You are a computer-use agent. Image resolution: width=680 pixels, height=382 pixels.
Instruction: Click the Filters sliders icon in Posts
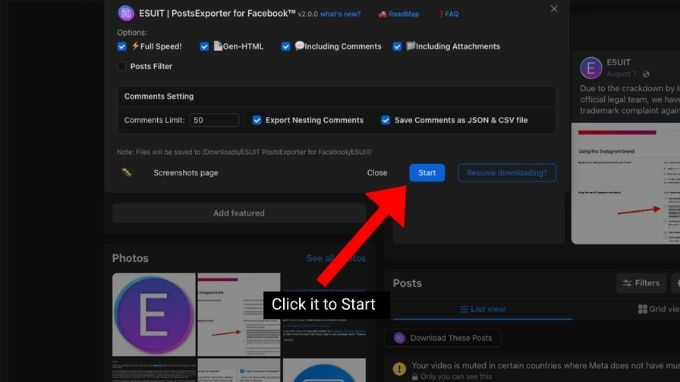coord(627,283)
